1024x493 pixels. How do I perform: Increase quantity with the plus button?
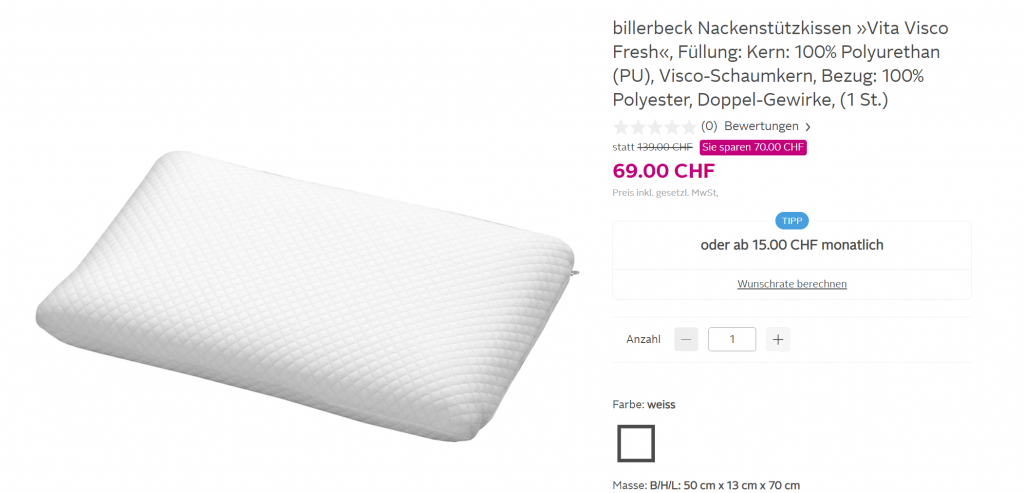(779, 339)
